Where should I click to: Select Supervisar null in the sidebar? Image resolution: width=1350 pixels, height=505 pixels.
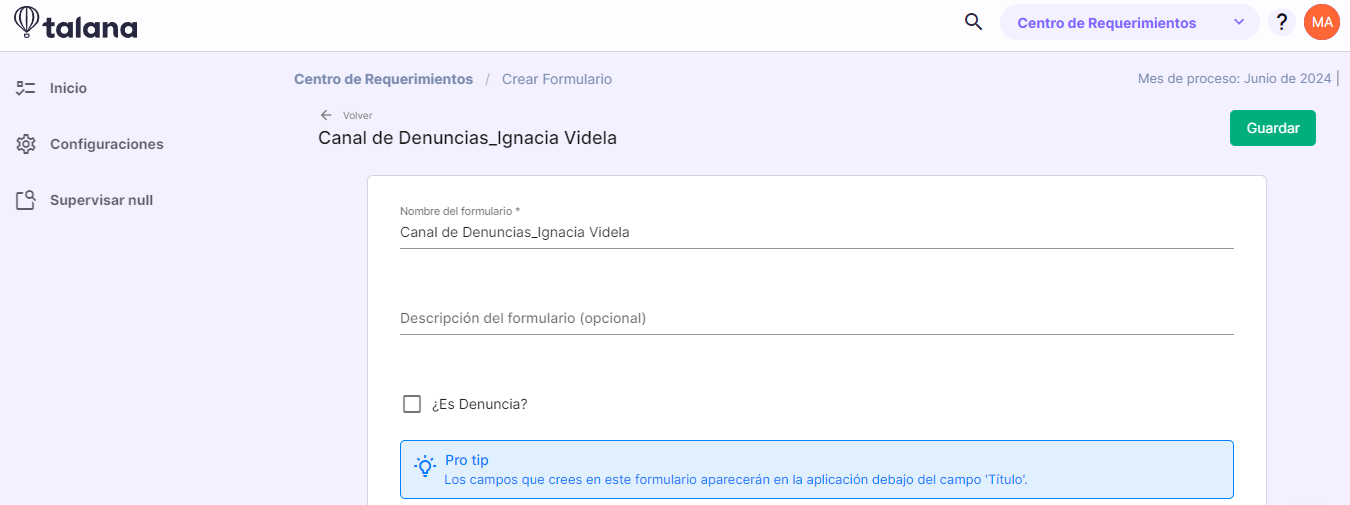(x=101, y=200)
